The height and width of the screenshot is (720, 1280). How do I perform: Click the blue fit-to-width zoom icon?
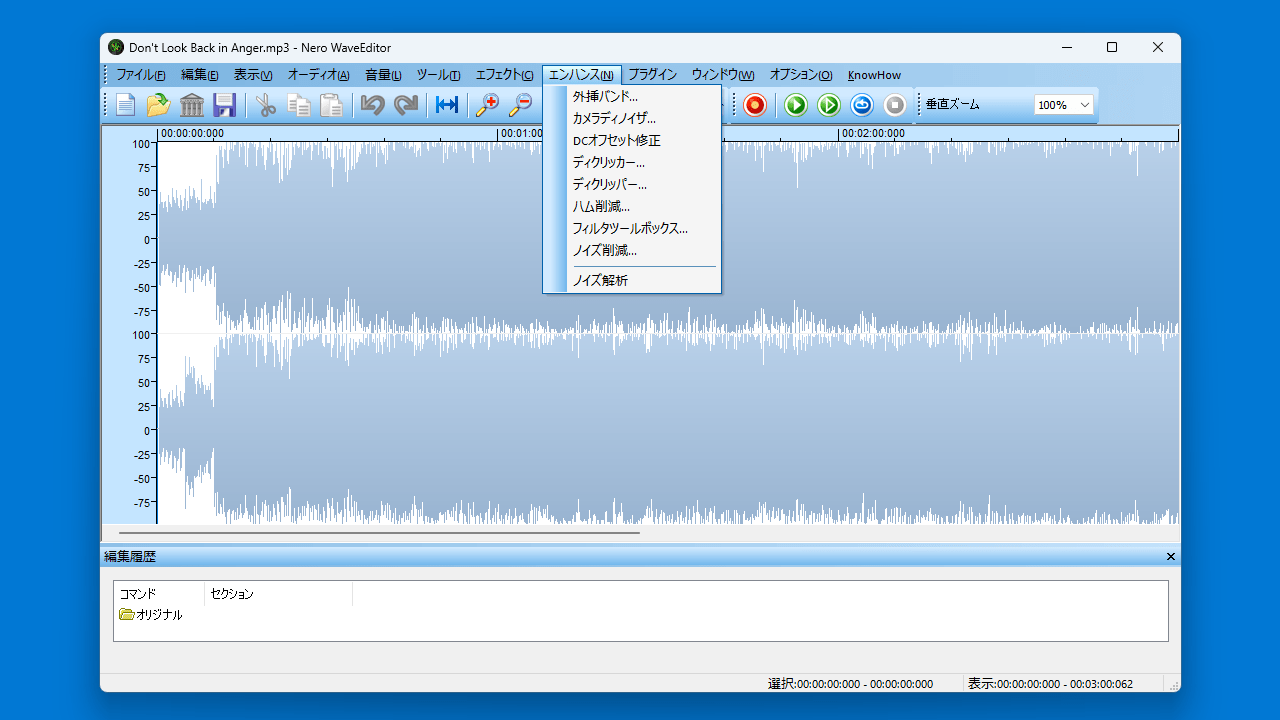[447, 105]
